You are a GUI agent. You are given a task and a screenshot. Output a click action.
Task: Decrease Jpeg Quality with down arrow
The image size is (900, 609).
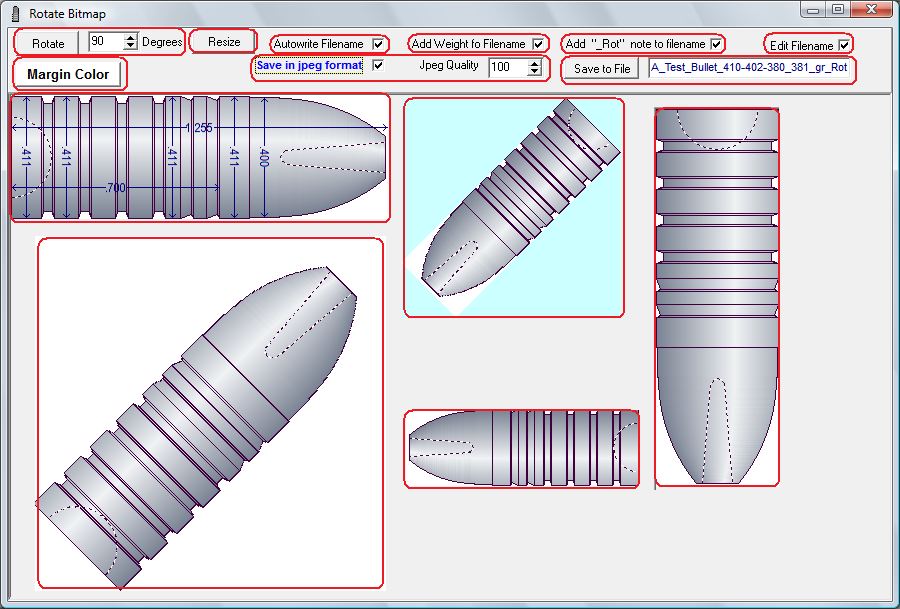[534, 72]
